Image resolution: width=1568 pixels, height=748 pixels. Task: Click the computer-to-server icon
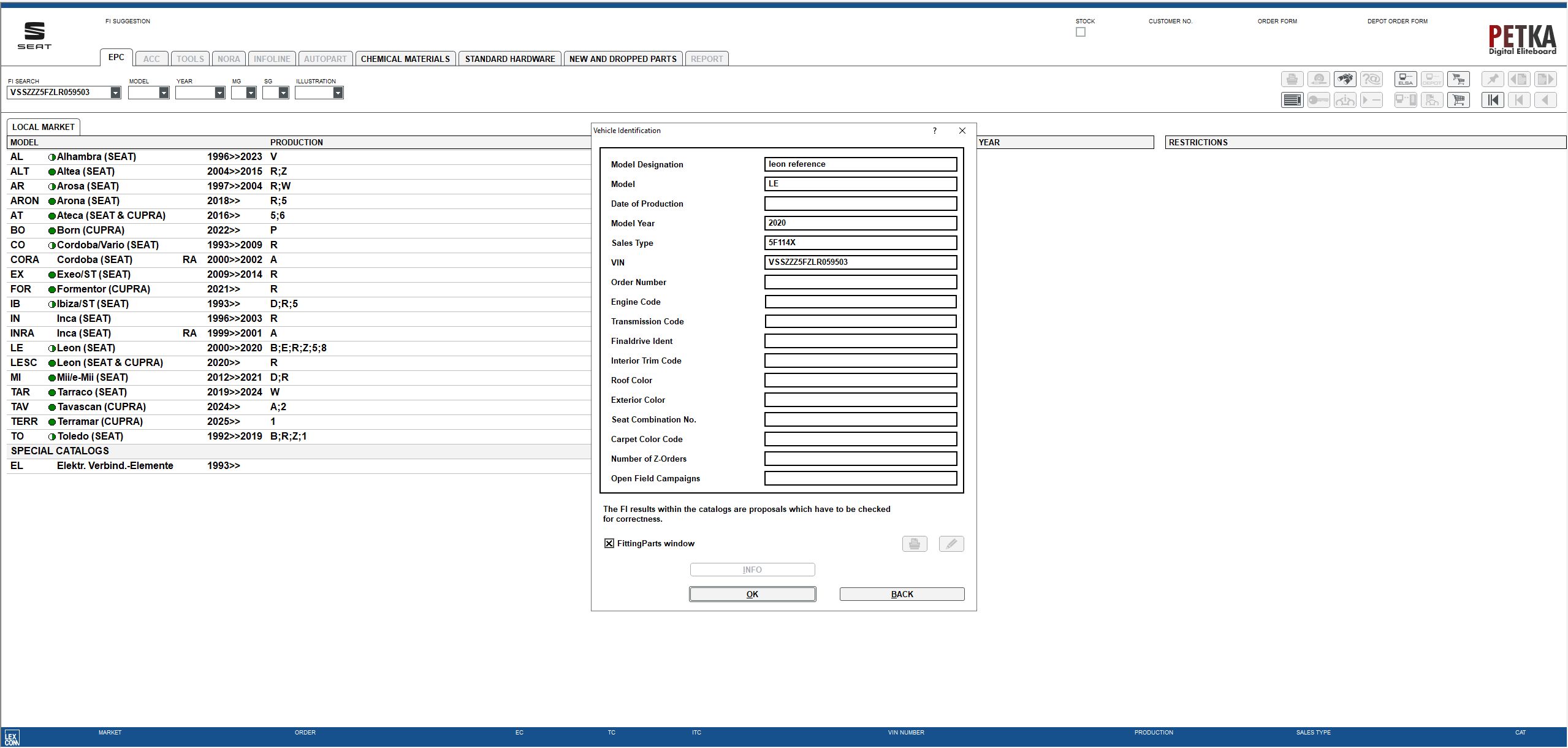click(x=1406, y=100)
